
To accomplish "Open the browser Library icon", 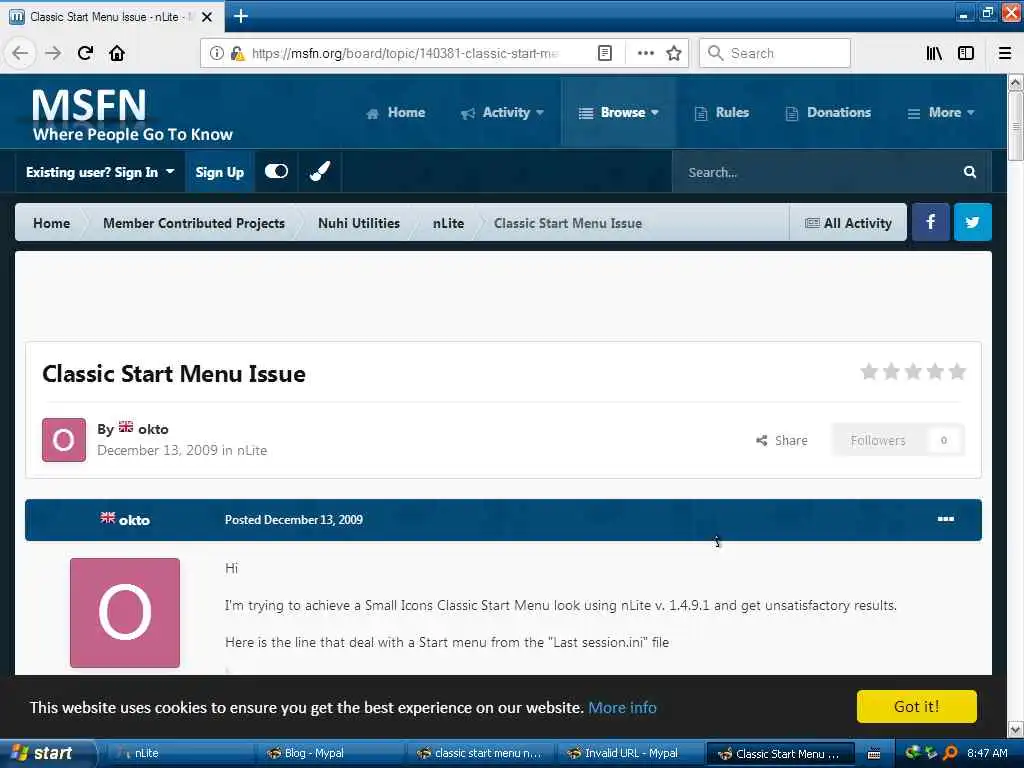I will [x=934, y=54].
